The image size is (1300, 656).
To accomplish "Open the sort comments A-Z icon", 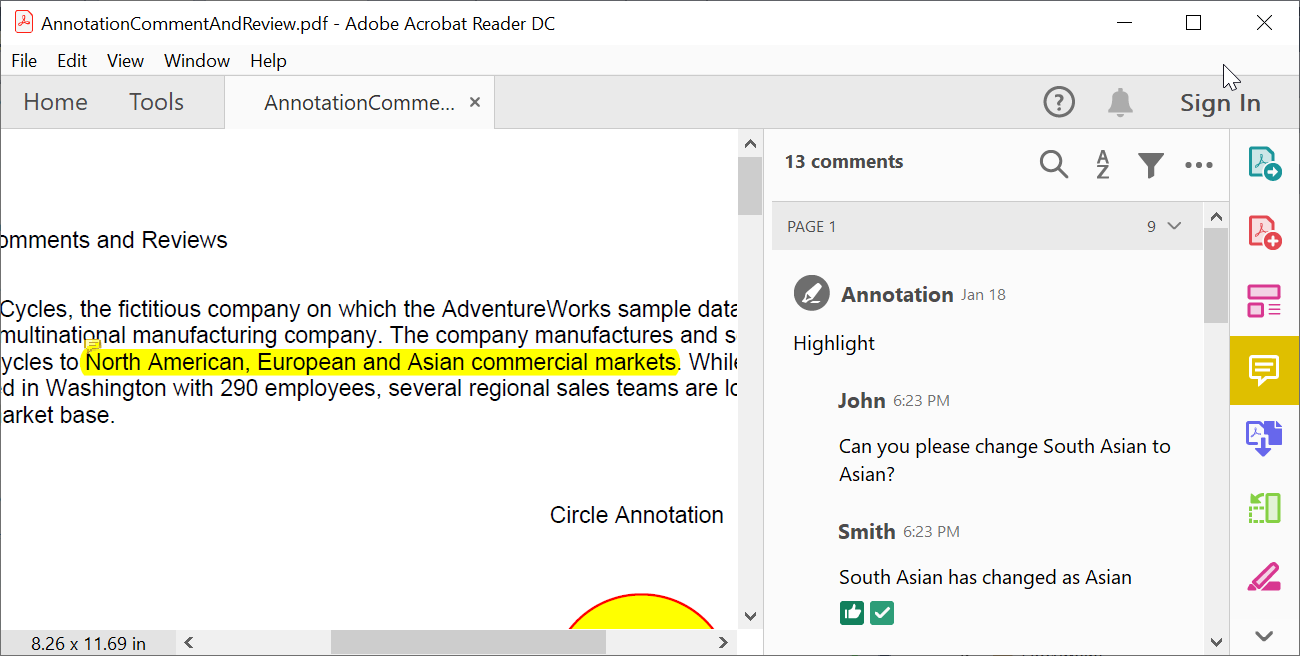I will pos(1102,164).
